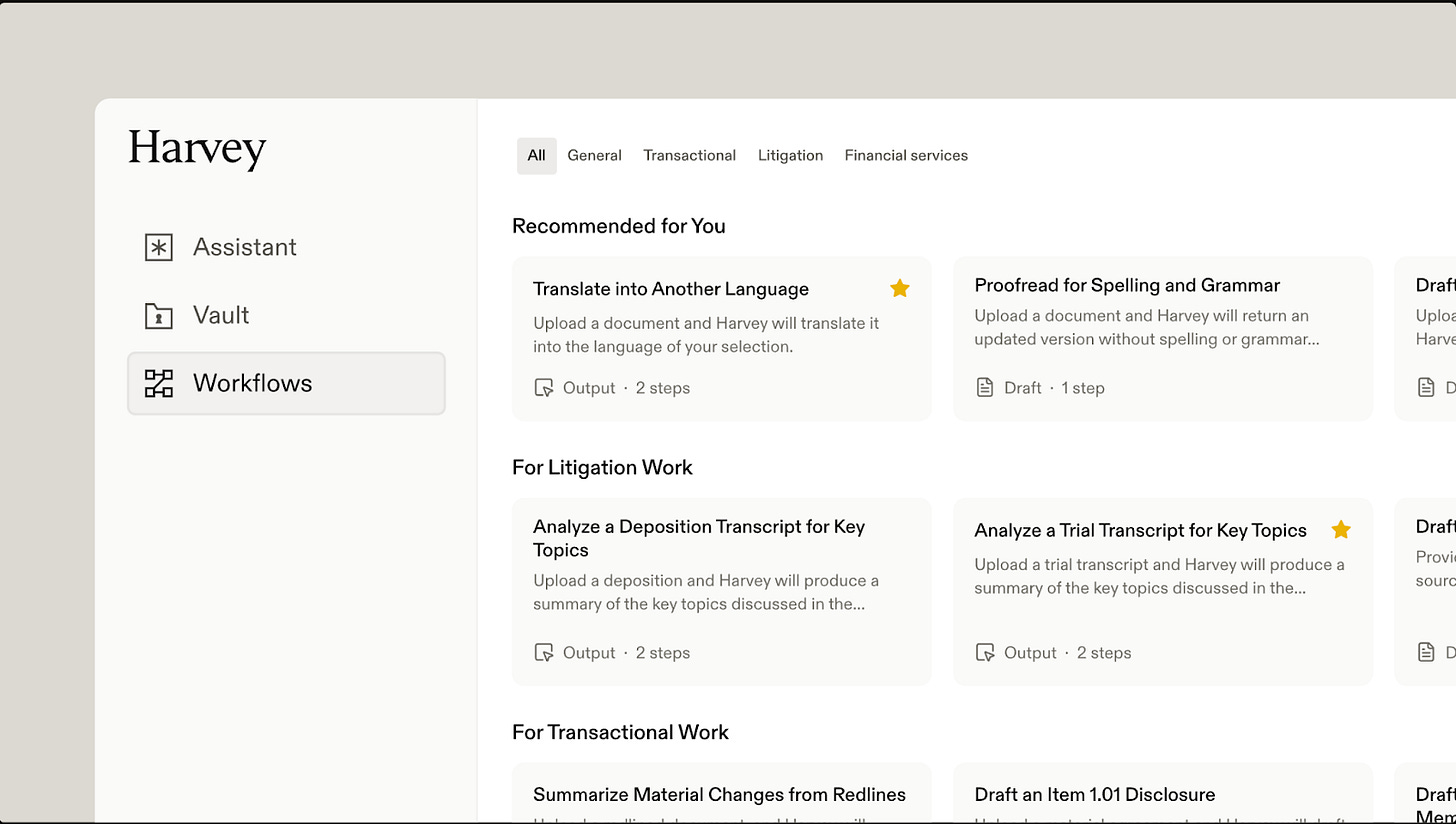Filter workflows by Litigation tab
Image resolution: width=1456 pixels, height=824 pixels.
pos(790,156)
